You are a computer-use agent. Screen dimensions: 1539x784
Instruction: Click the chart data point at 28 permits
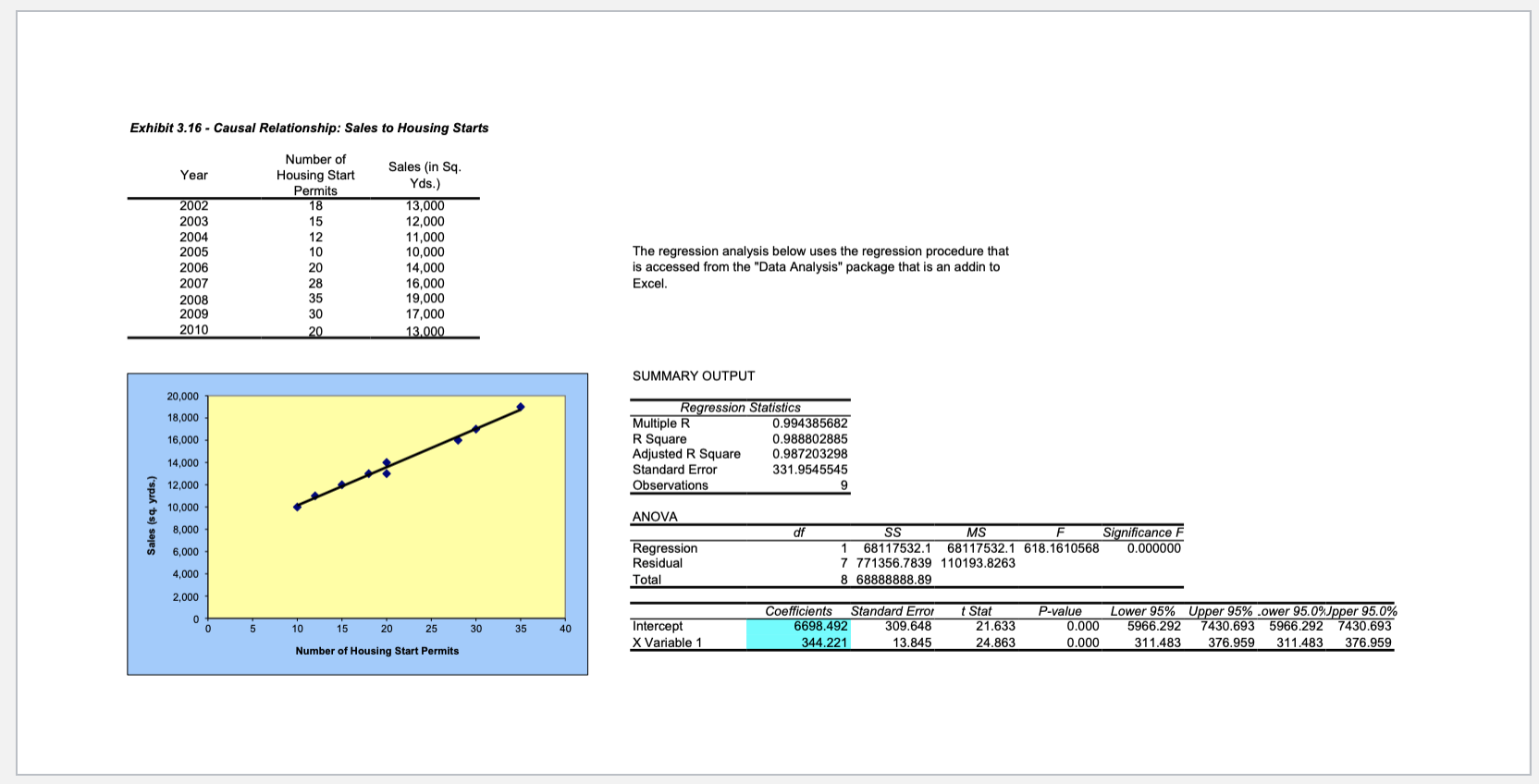coord(458,440)
